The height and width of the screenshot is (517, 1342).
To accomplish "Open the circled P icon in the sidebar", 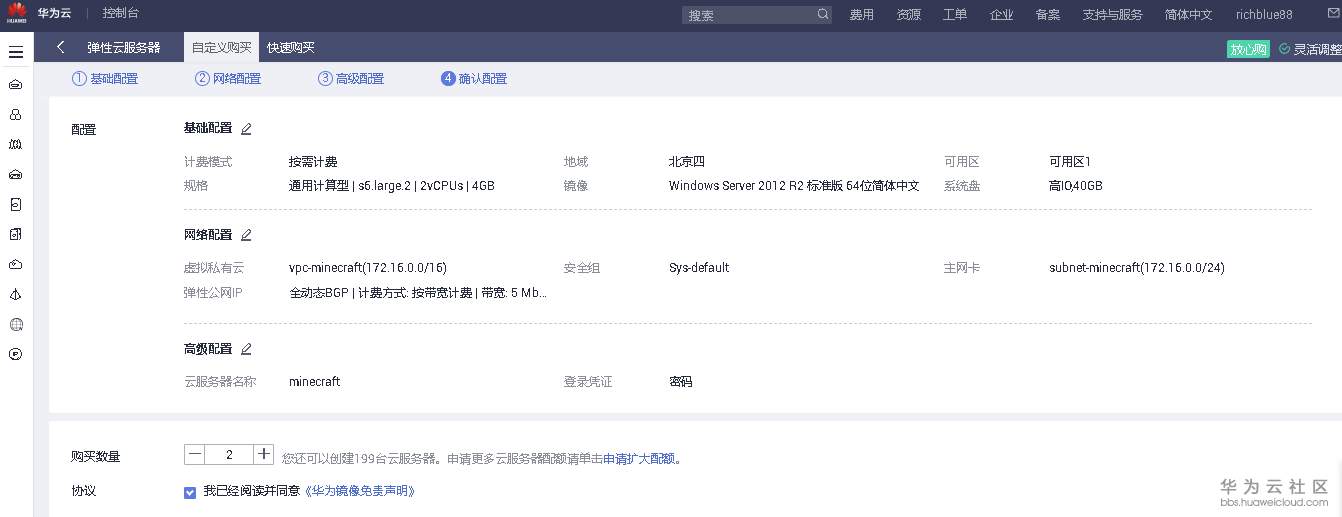I will point(16,354).
